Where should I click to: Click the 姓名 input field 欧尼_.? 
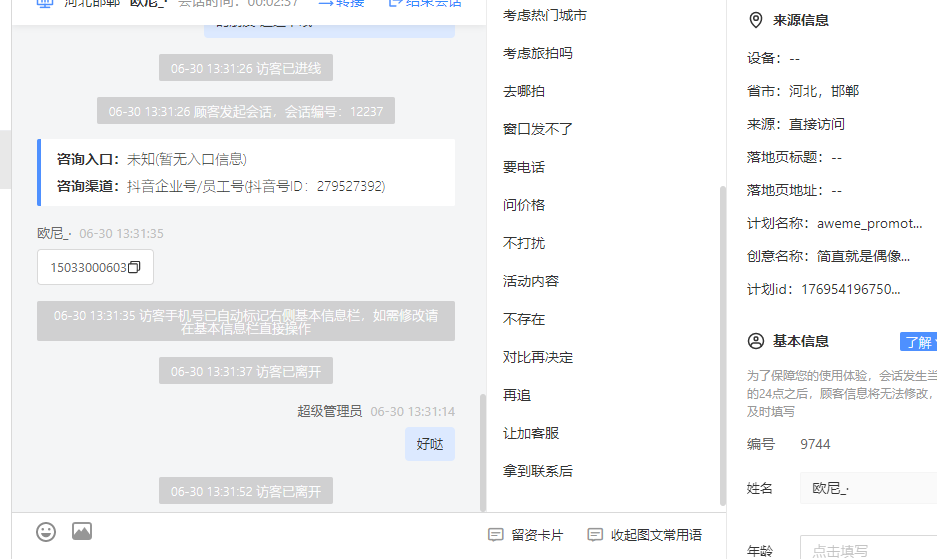click(x=868, y=488)
